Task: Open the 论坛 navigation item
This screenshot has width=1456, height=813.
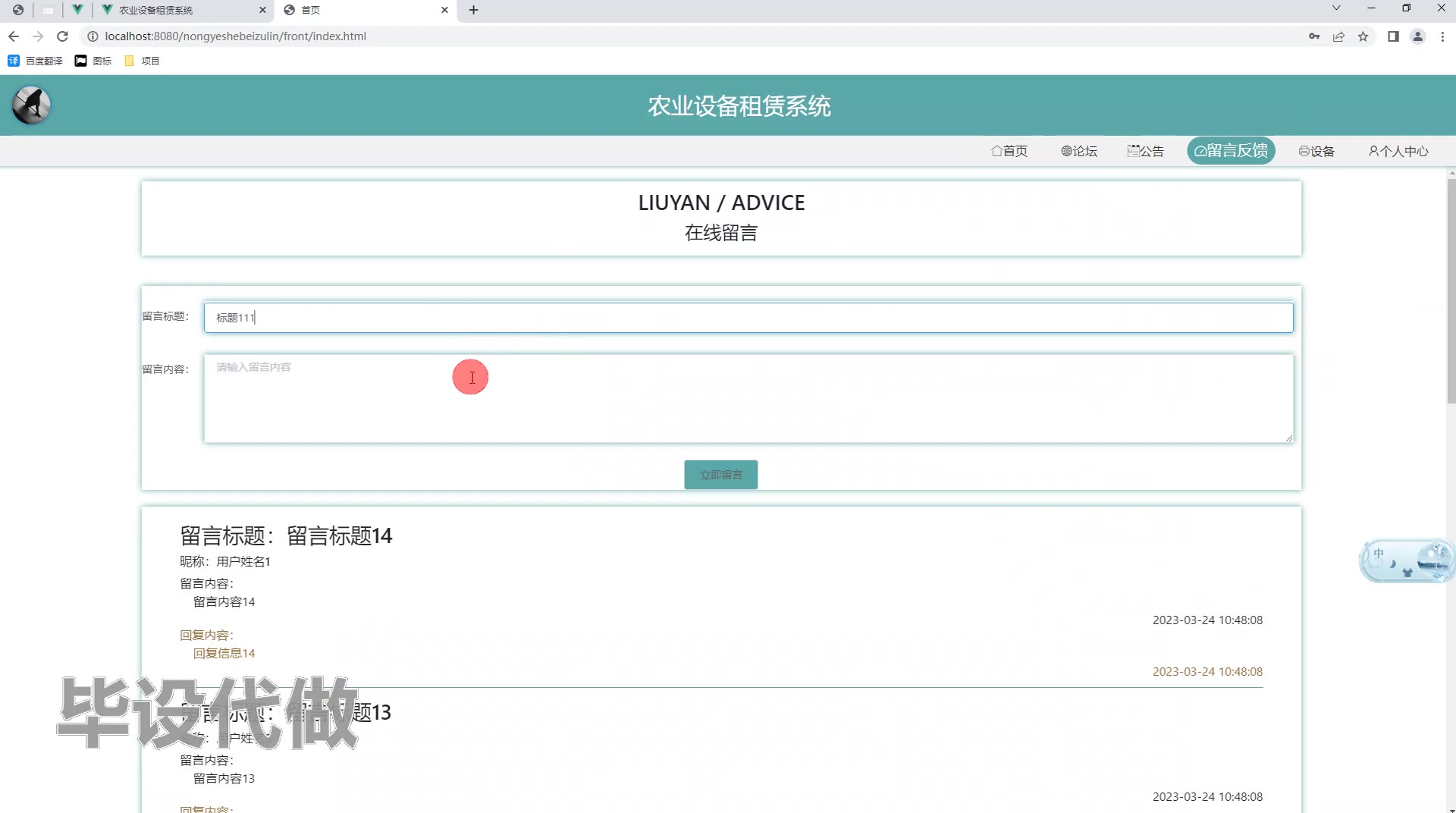Action: (1078, 151)
